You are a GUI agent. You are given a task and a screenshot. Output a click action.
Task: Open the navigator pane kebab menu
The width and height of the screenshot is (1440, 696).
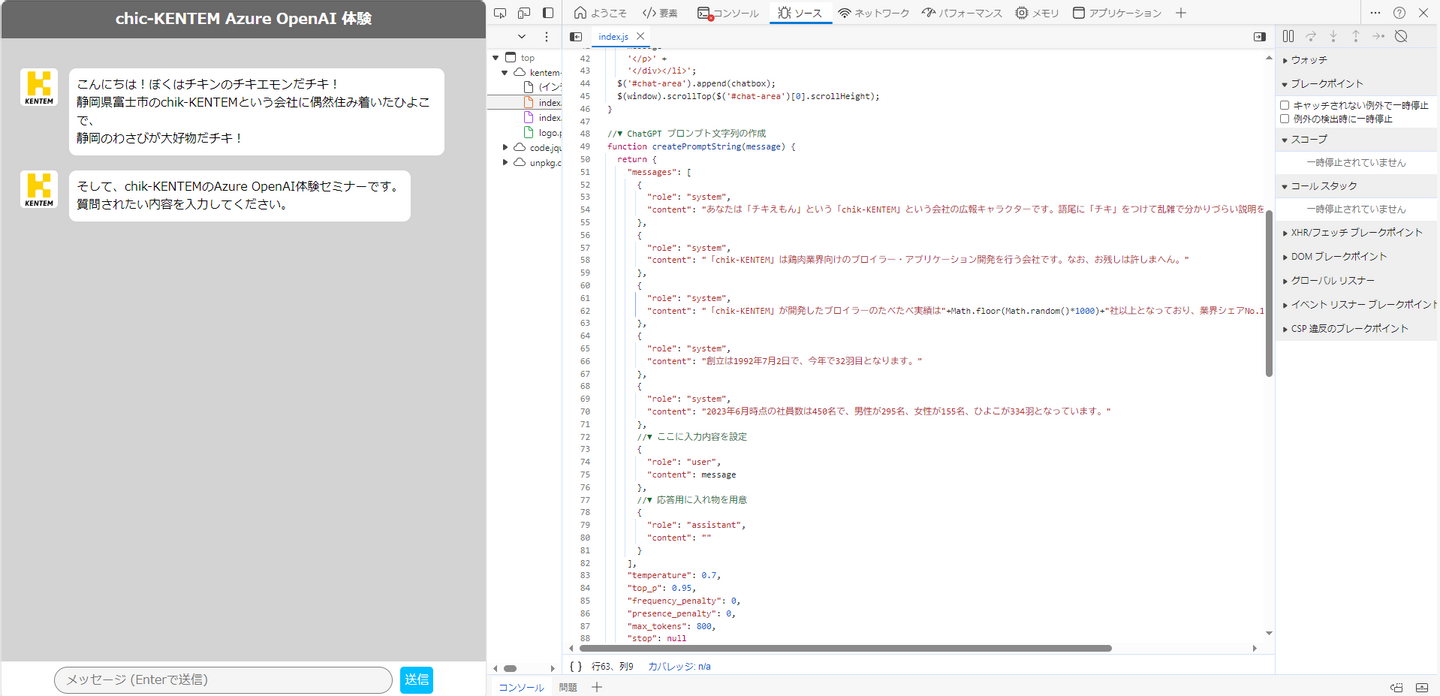click(x=546, y=36)
